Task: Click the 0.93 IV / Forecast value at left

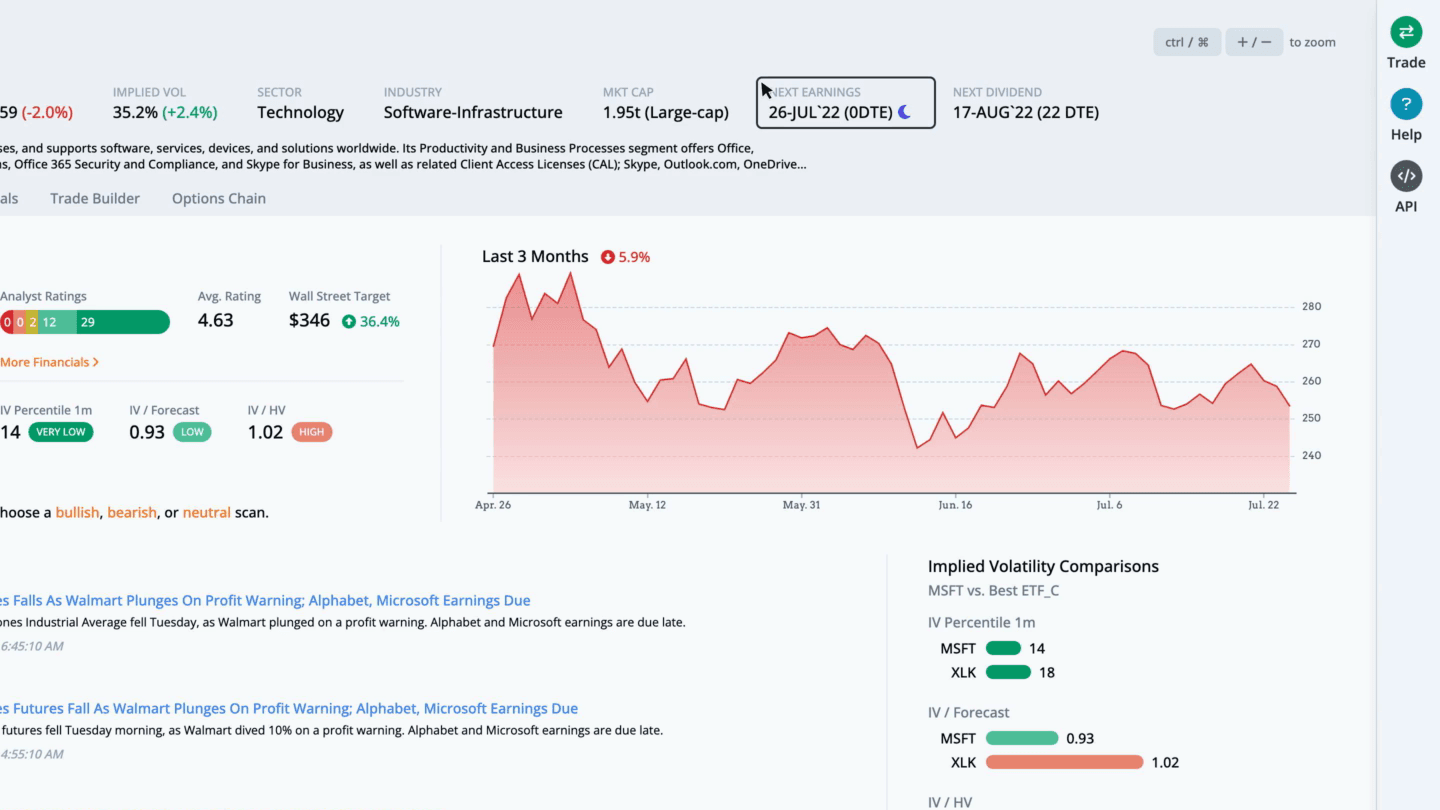Action: pos(147,432)
